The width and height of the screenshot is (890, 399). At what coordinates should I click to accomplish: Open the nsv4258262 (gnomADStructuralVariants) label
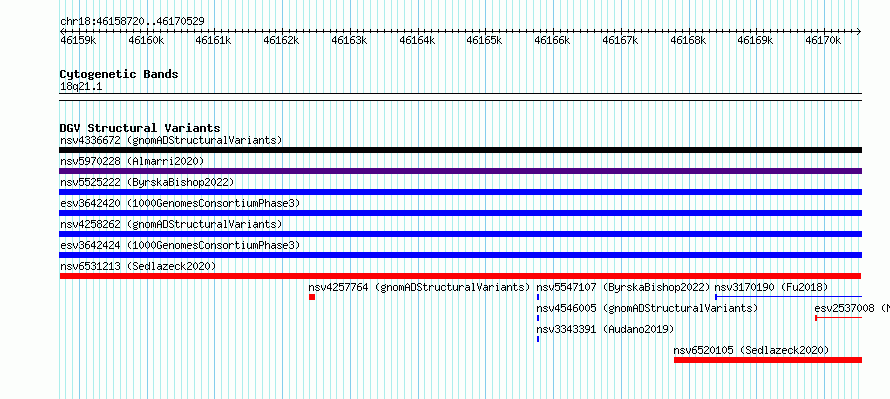pos(171,224)
